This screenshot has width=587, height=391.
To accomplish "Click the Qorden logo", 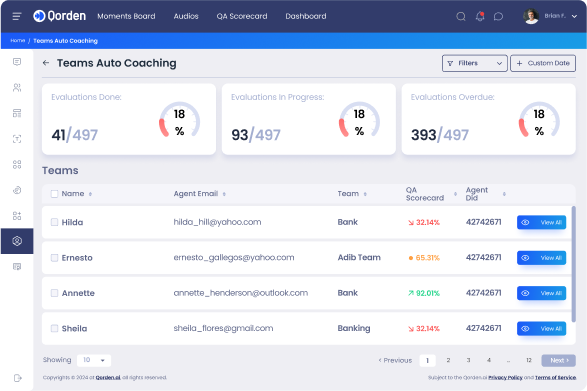I will [60, 16].
